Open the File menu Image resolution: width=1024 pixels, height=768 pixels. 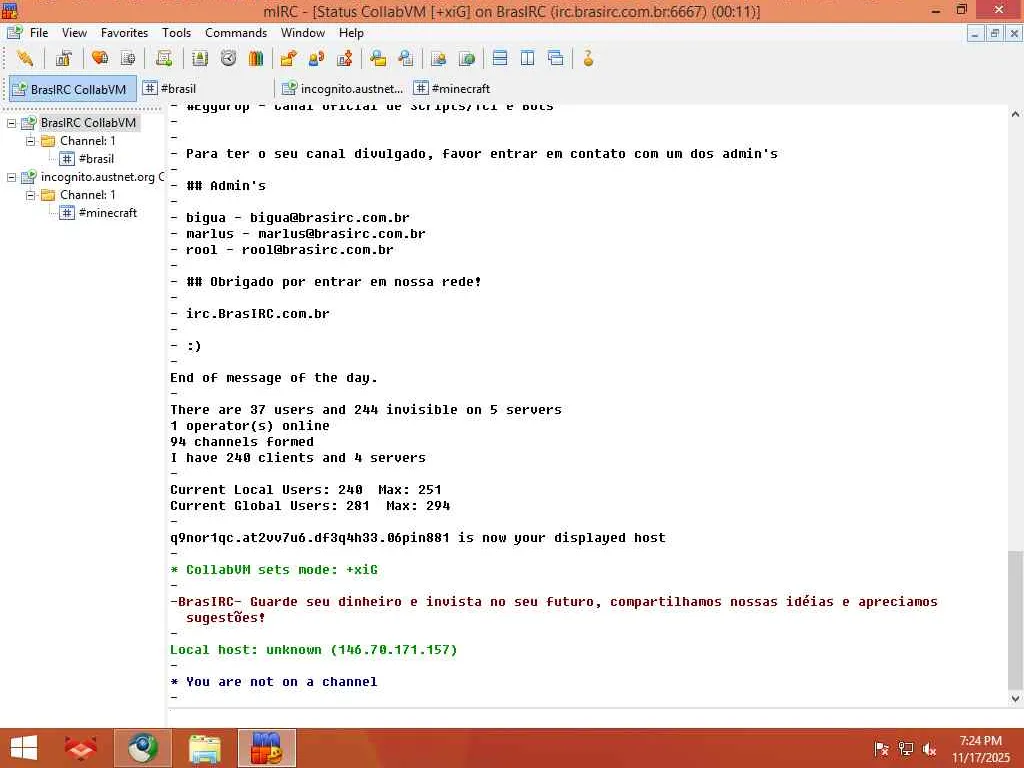(39, 33)
